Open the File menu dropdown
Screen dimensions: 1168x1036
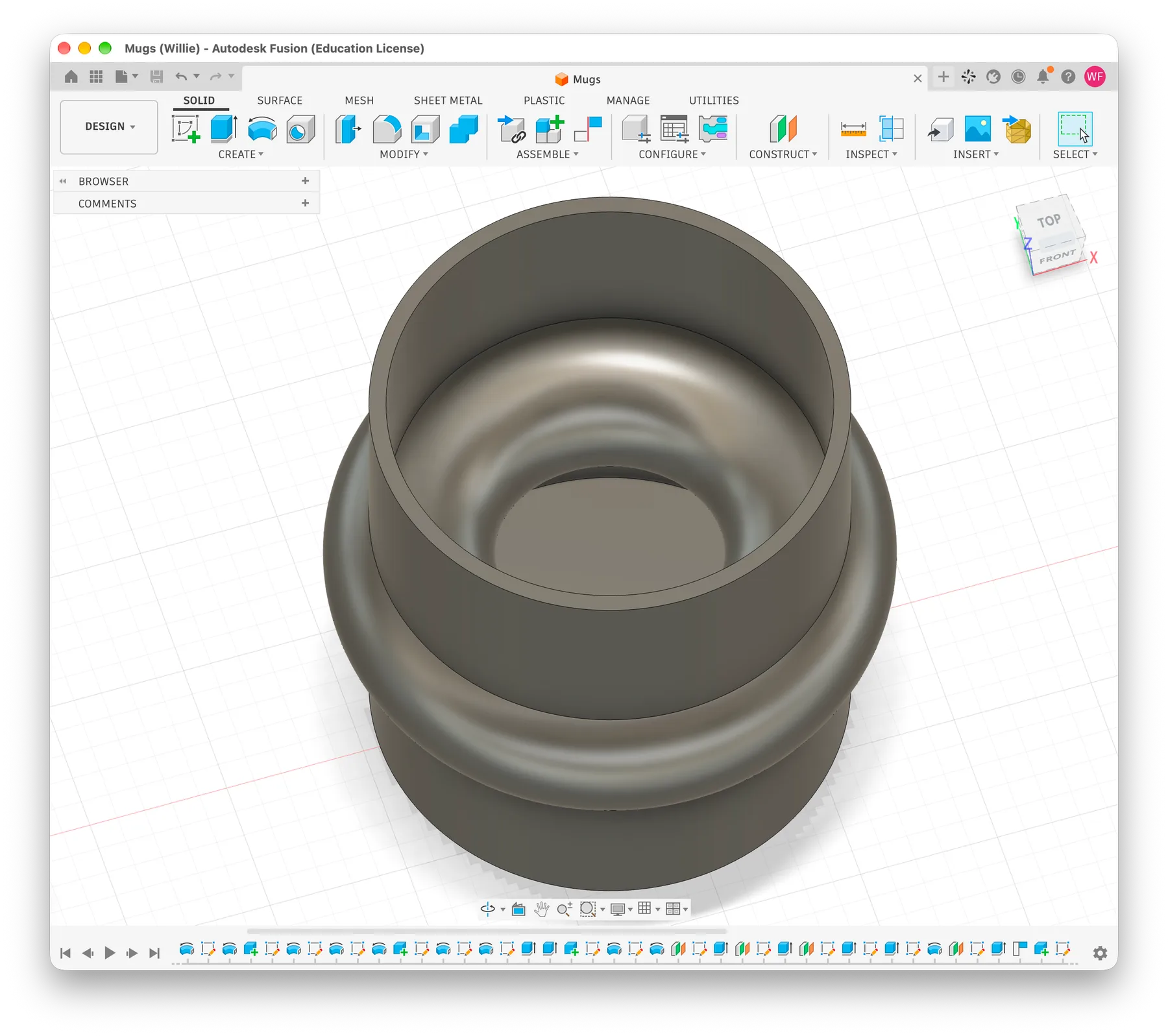point(127,77)
